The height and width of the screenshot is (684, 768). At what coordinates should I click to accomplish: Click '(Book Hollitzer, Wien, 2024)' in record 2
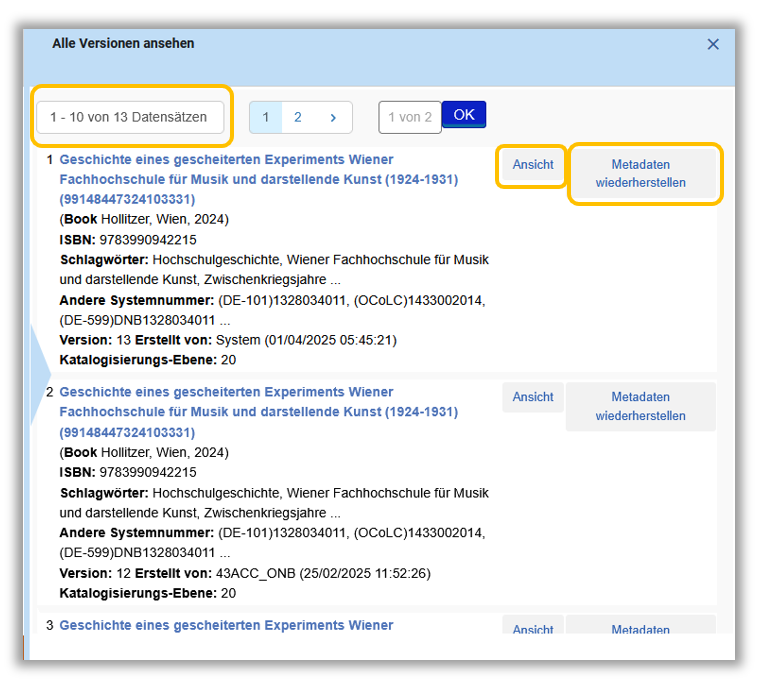[x=144, y=452]
